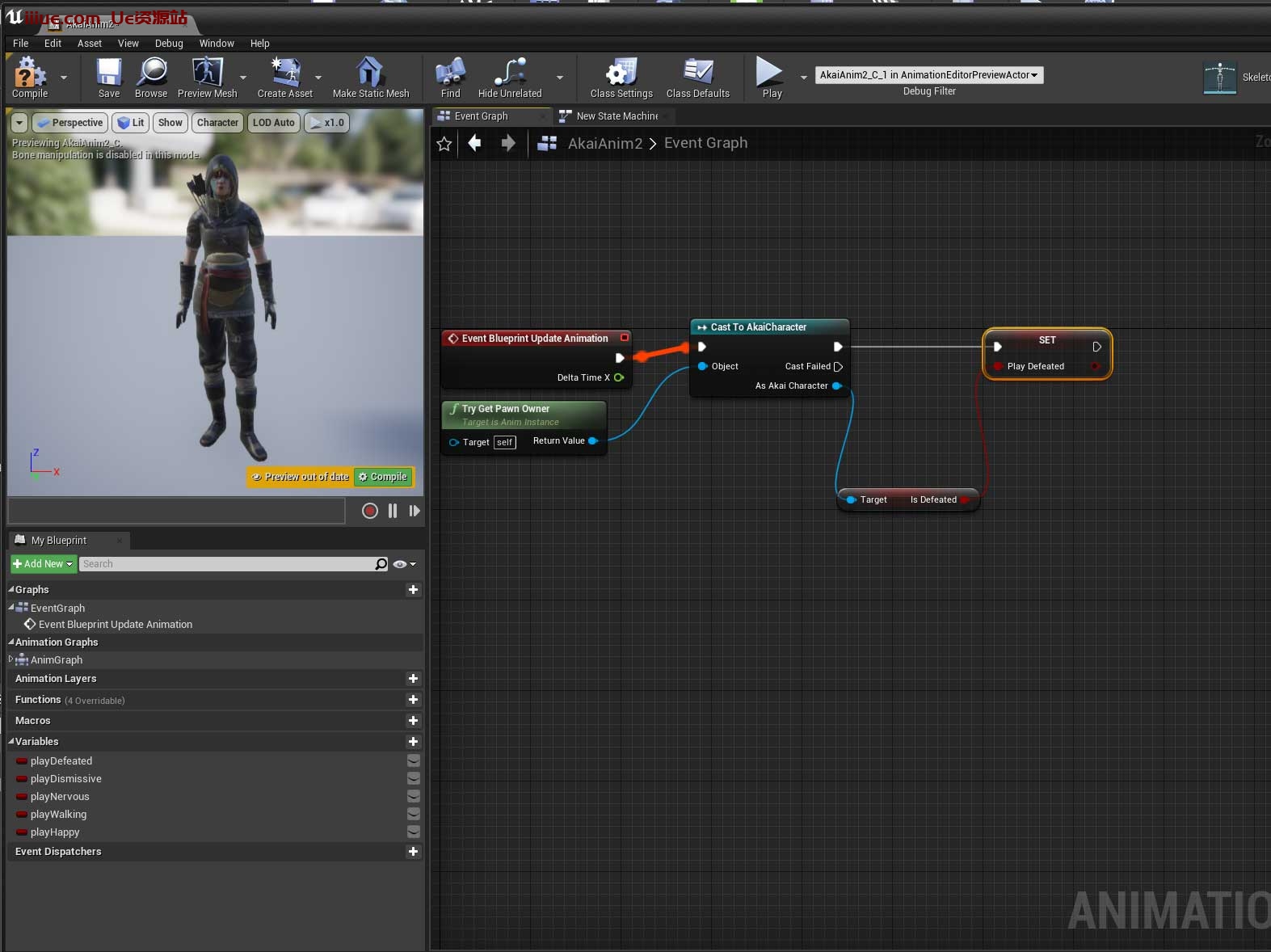Viewport: 1271px width, 952px height.
Task: Switch to the New State Machine tab
Action: click(x=616, y=116)
